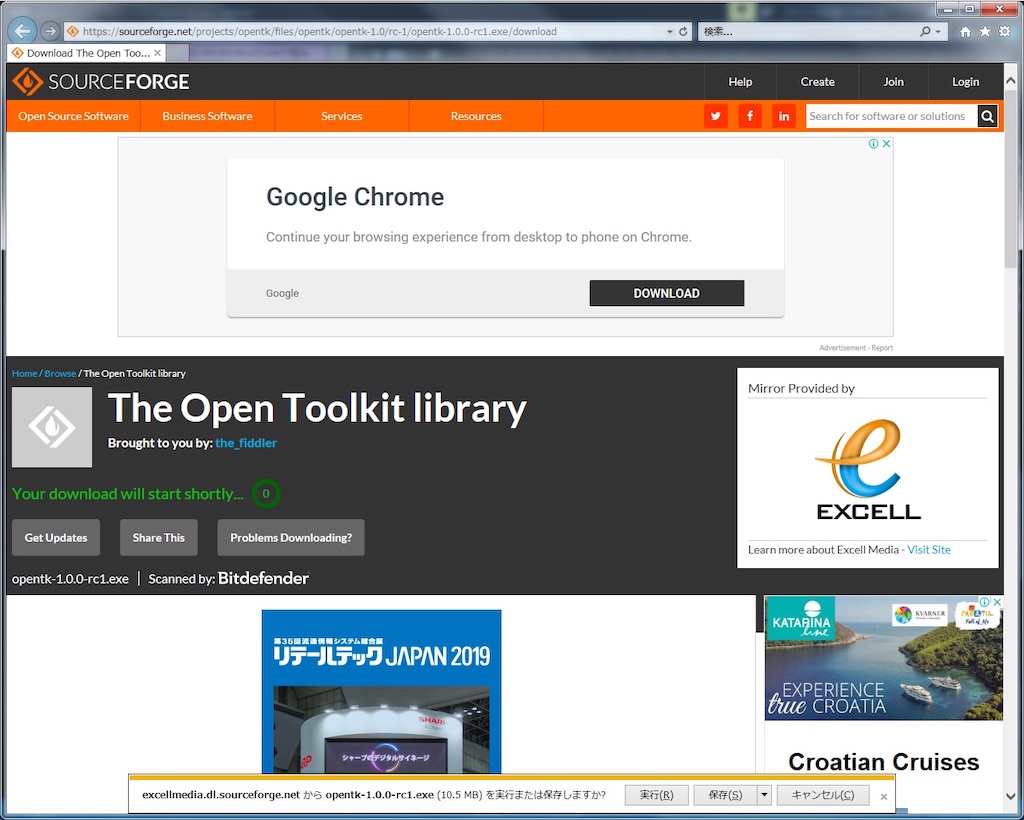
Task: Click 保存(S) to save the file
Action: click(725, 795)
